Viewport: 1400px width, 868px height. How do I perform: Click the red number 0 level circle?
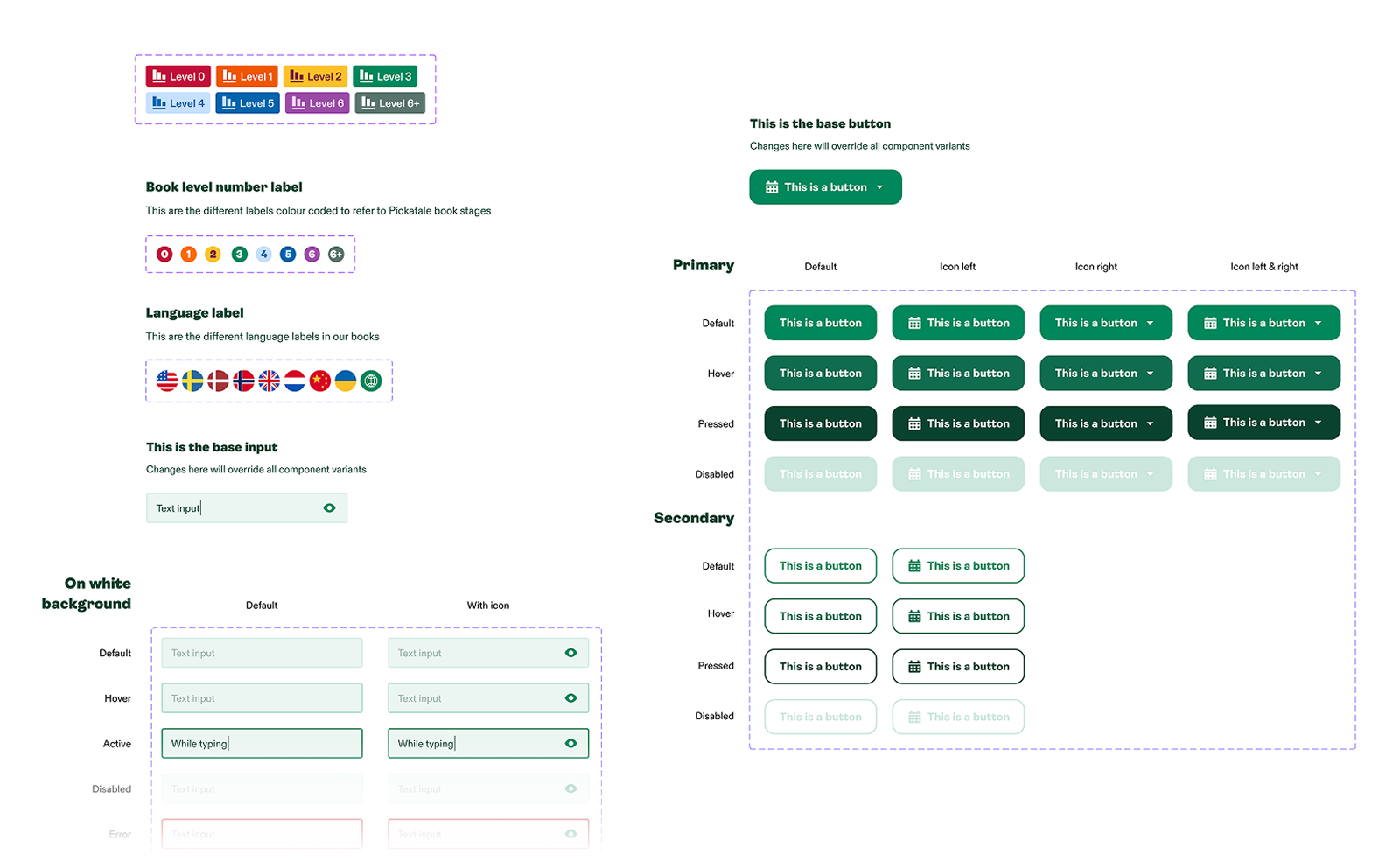164,255
